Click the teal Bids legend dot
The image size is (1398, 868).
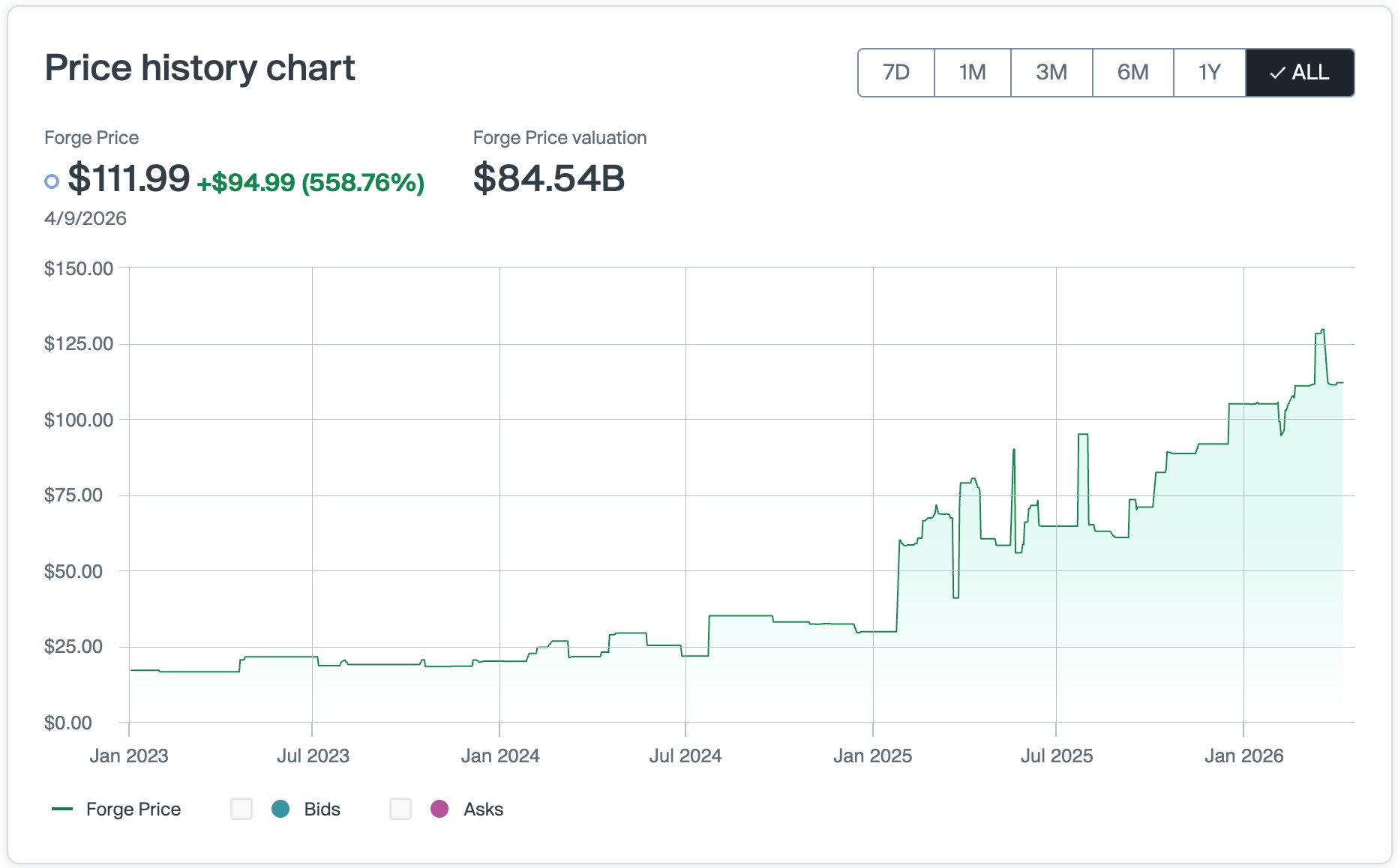tap(281, 809)
